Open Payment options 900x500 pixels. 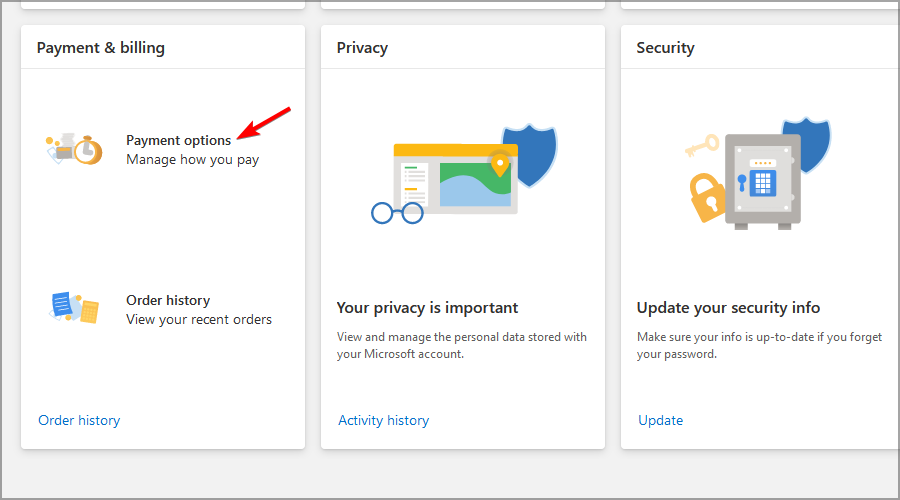pyautogui.click(x=179, y=140)
